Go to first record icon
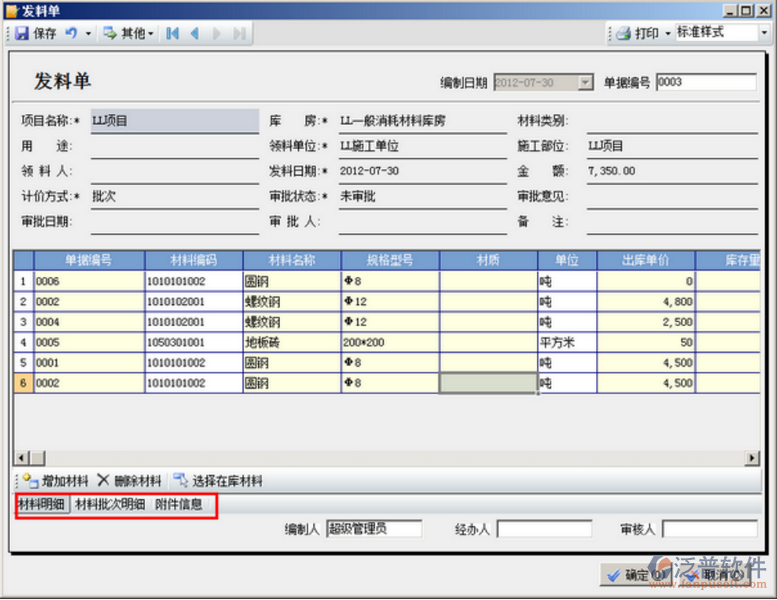Image resolution: width=777 pixels, height=600 pixels. pyautogui.click(x=172, y=33)
